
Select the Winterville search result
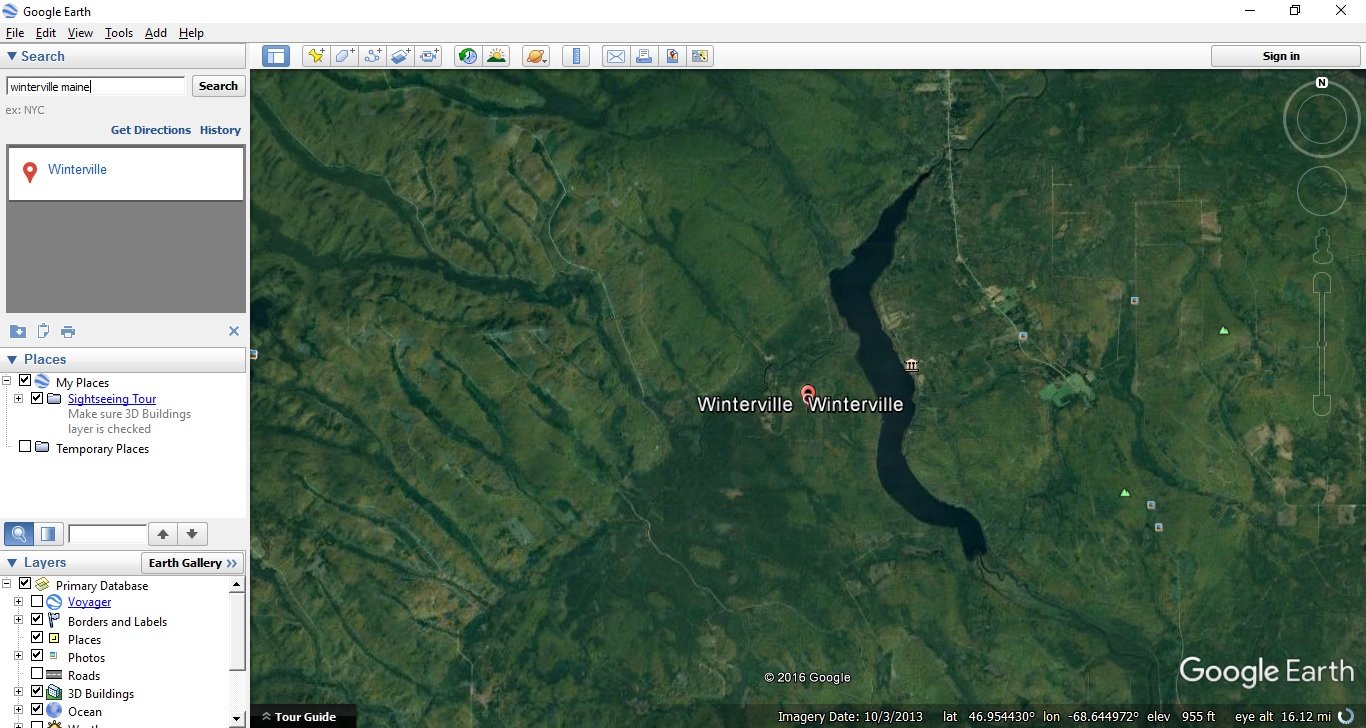(126, 173)
